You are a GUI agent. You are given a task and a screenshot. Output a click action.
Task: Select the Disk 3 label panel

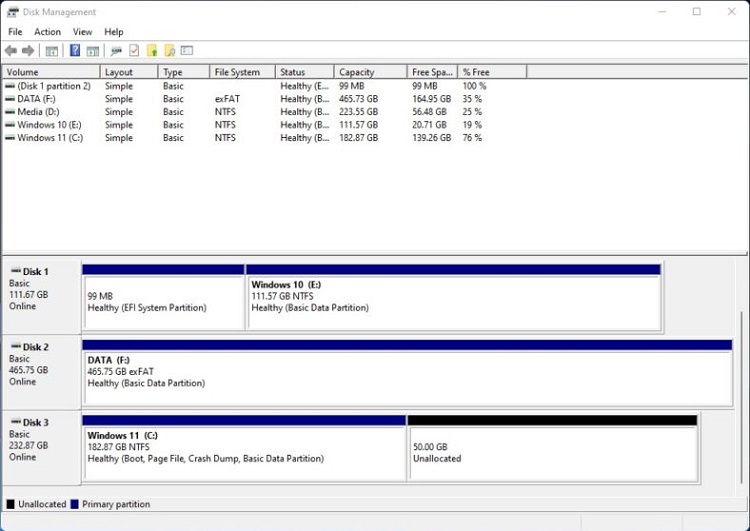click(42, 448)
